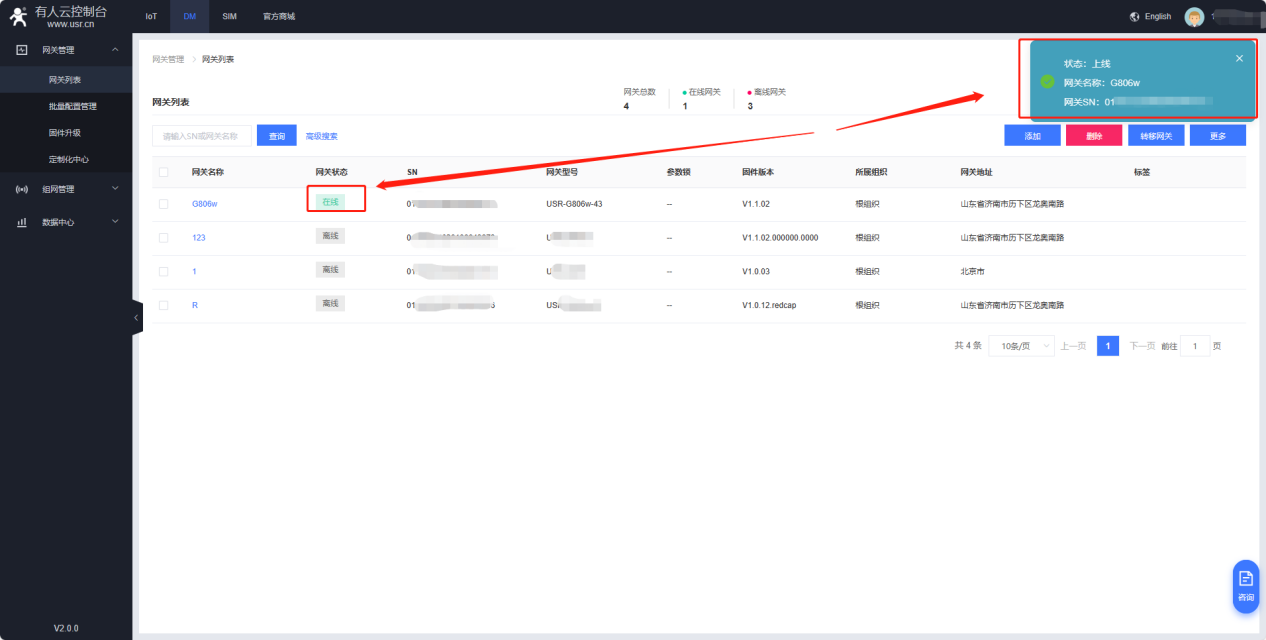Image resolution: width=1266 pixels, height=640 pixels.
Task: Select all gateways via header checkbox
Action: 164,172
